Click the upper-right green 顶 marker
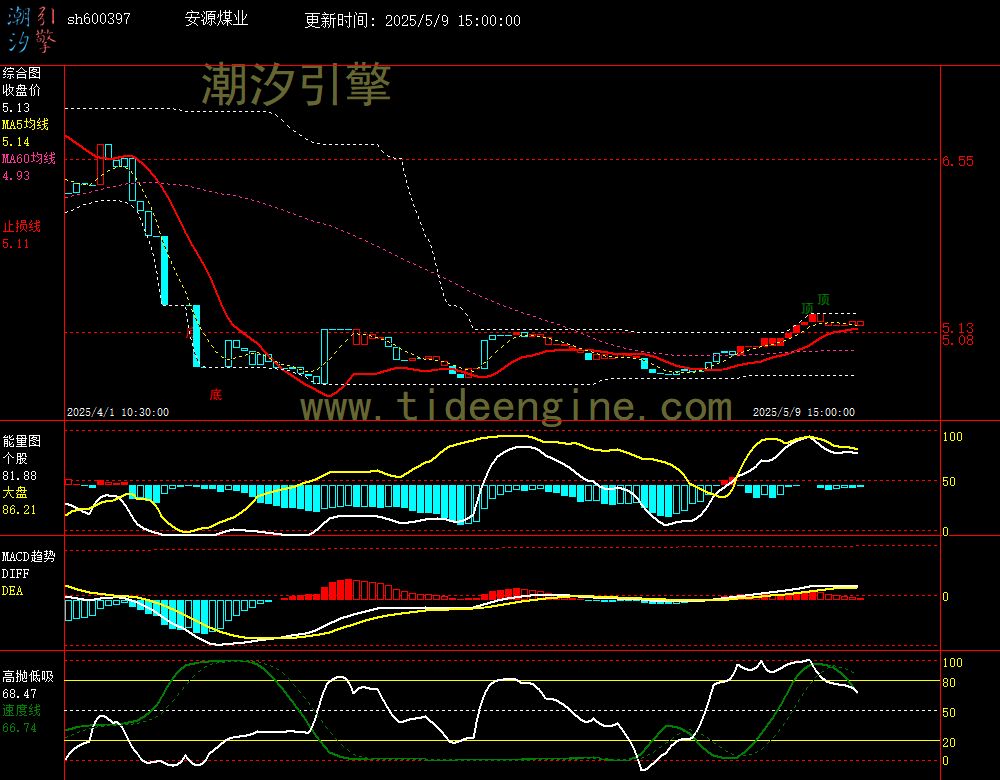This screenshot has height=780, width=1000. pos(823,299)
